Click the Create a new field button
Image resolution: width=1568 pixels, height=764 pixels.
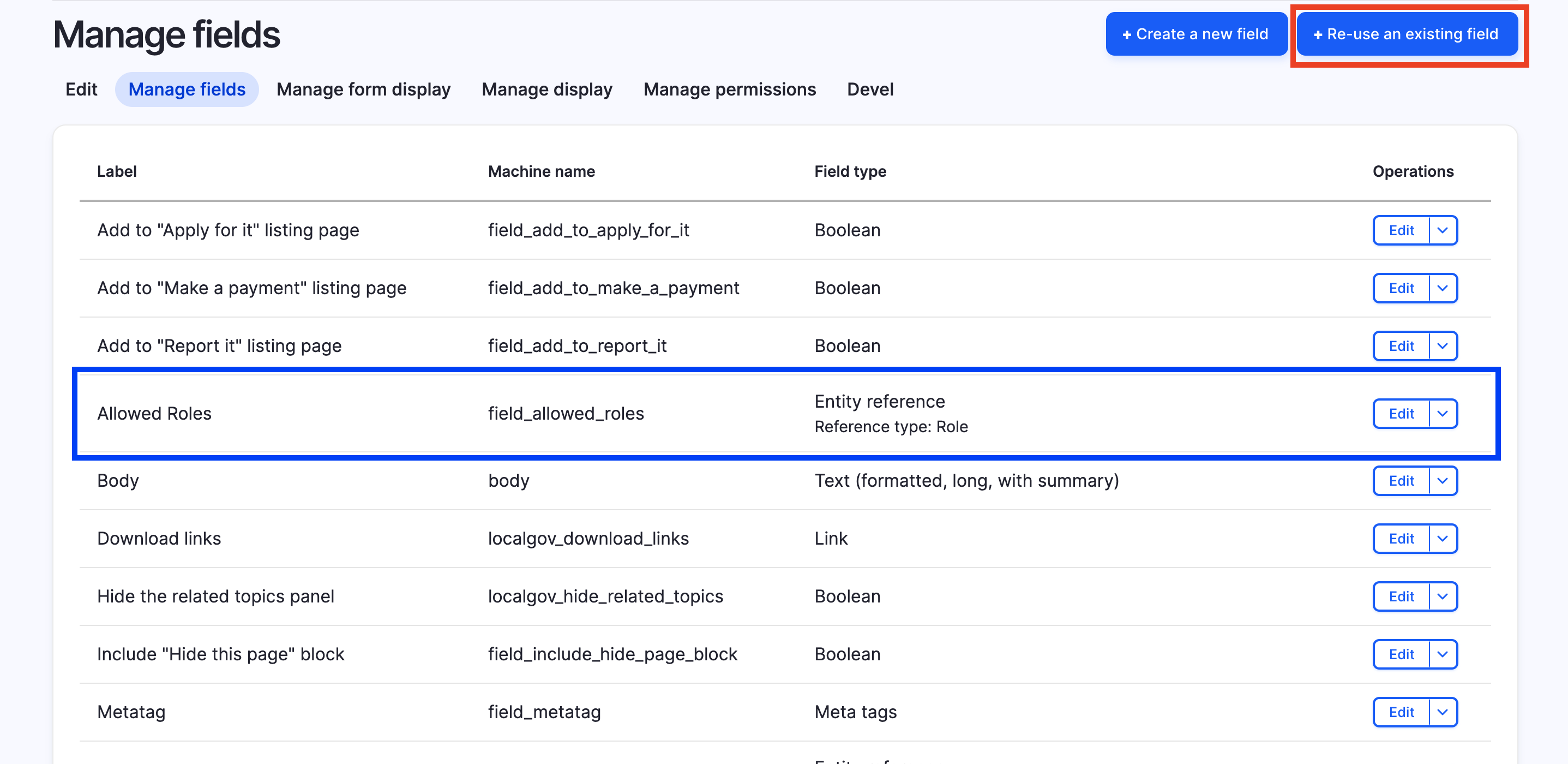click(x=1195, y=33)
